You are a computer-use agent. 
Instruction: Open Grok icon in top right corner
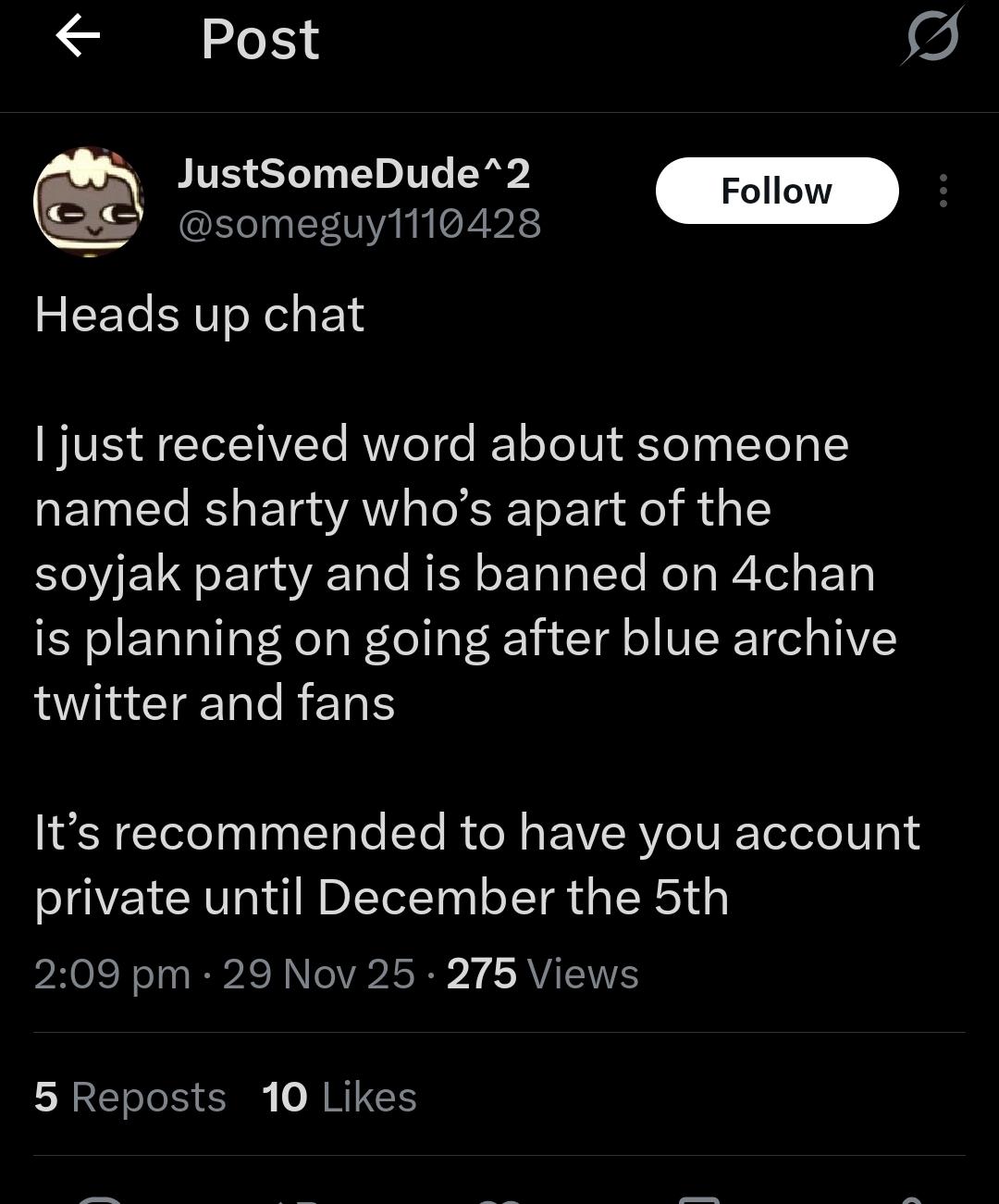pyautogui.click(x=931, y=37)
